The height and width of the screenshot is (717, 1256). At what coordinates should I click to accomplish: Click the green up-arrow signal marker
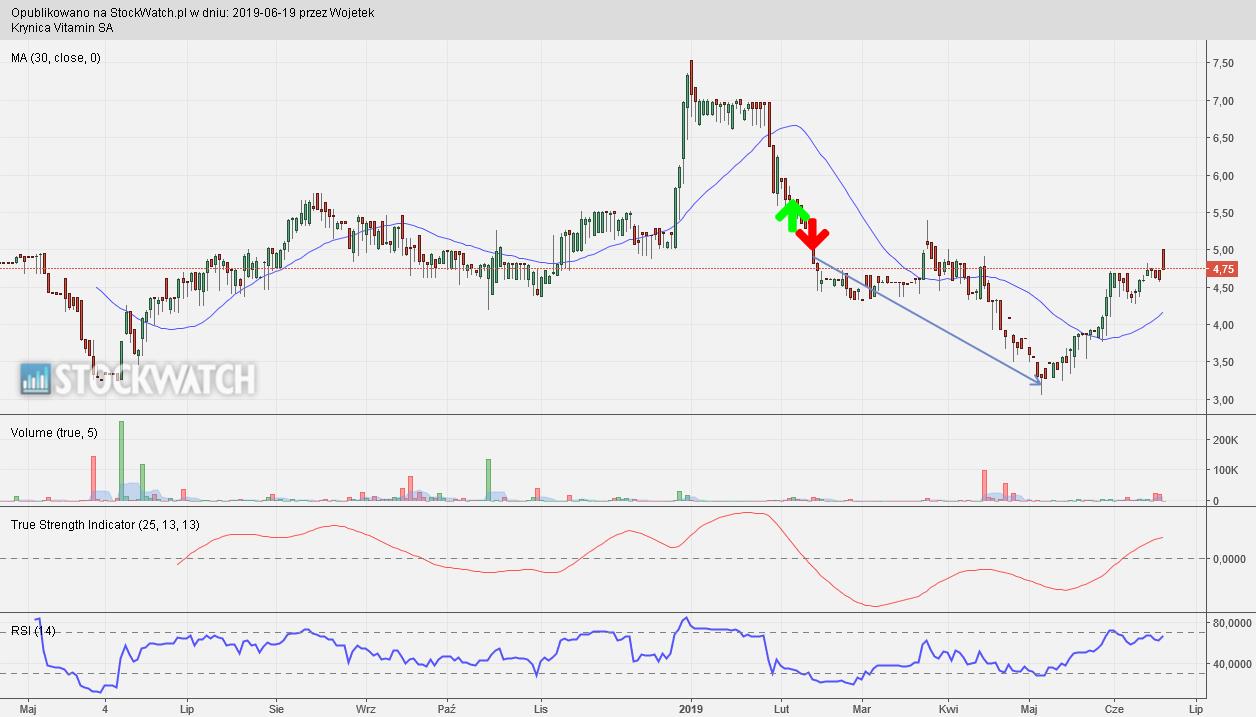click(792, 215)
